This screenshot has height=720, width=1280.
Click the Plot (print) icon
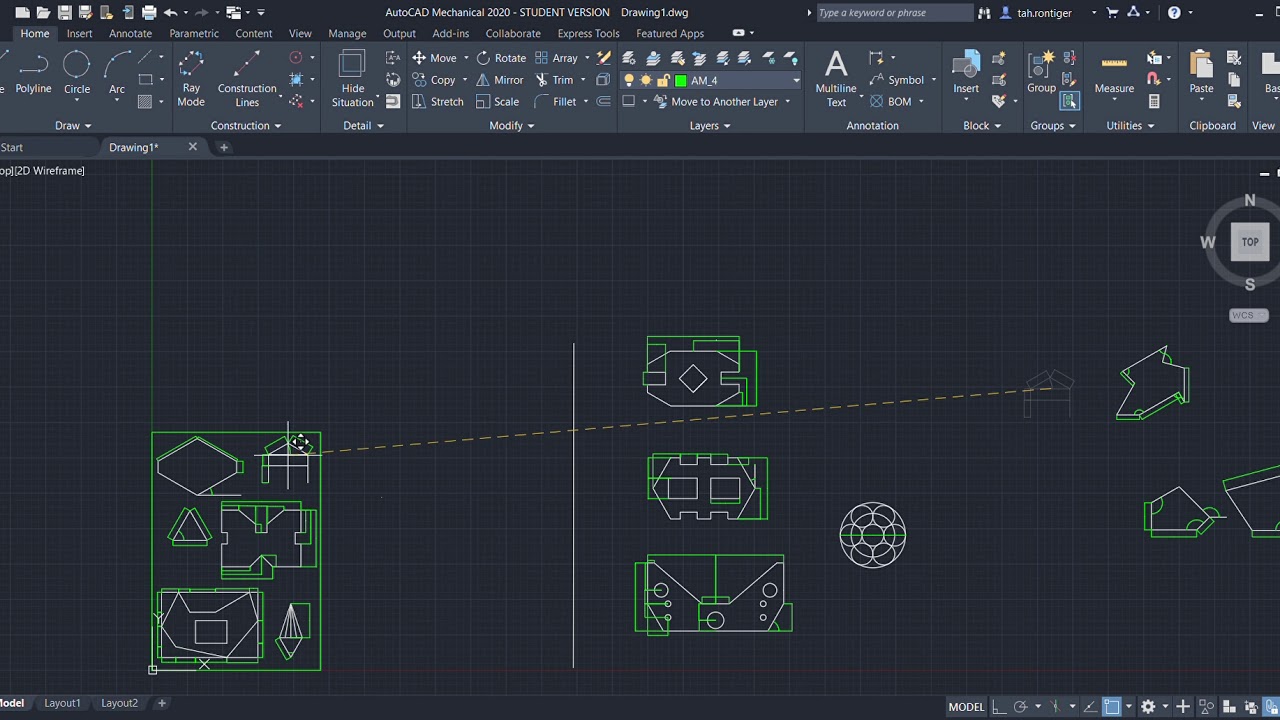pyautogui.click(x=149, y=13)
